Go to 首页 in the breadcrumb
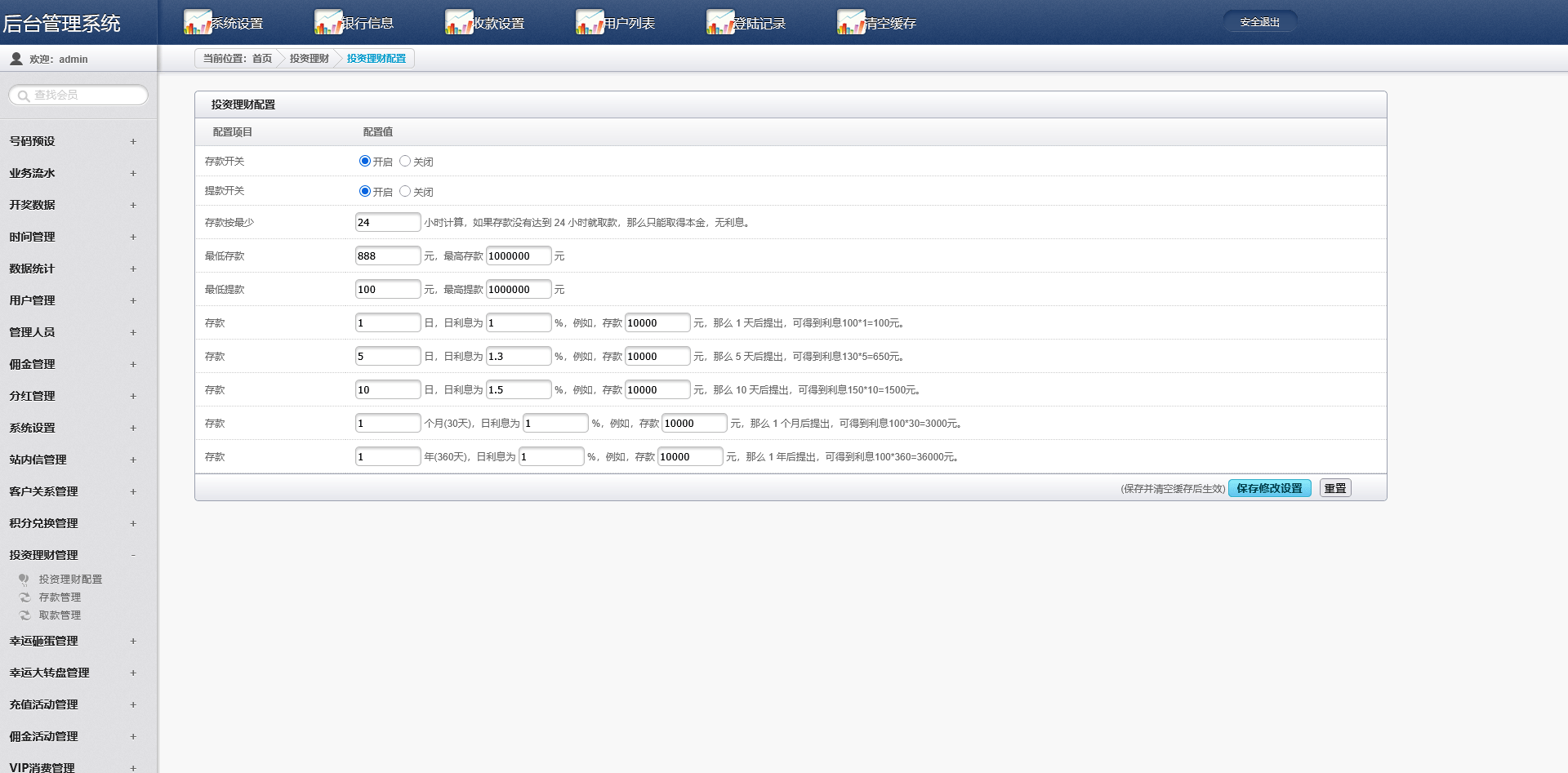1568x773 pixels. pyautogui.click(x=261, y=59)
